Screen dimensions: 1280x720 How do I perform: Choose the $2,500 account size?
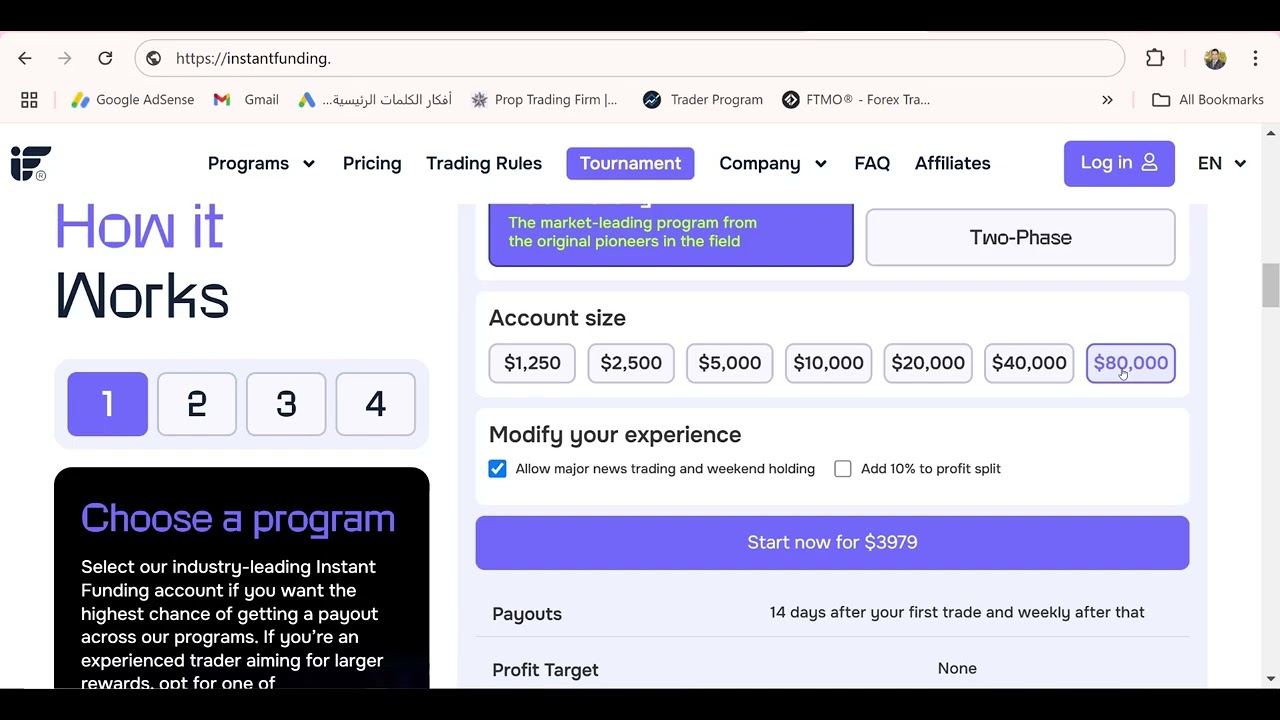(x=631, y=363)
